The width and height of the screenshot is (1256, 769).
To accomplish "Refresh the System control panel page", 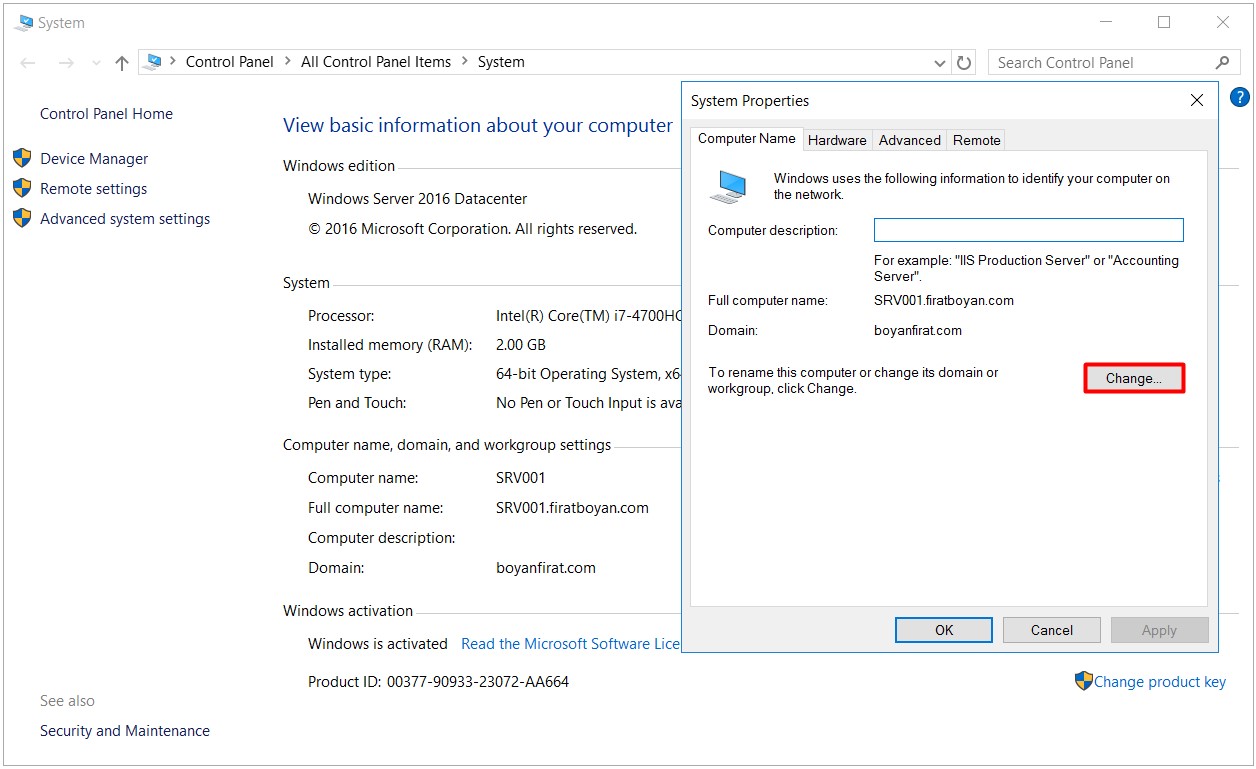I will tap(964, 62).
